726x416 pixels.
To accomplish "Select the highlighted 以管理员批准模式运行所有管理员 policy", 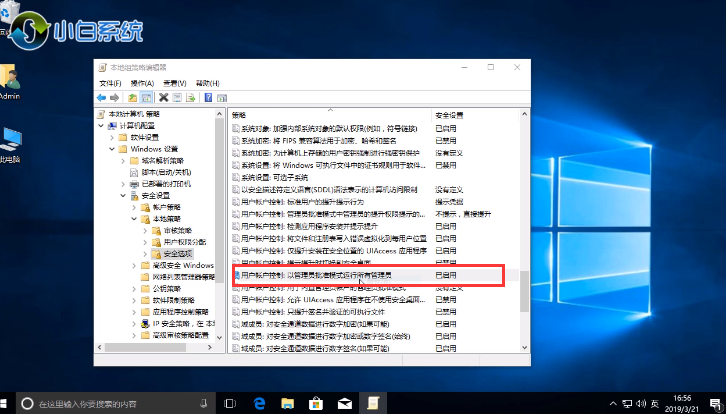I will 320,274.
